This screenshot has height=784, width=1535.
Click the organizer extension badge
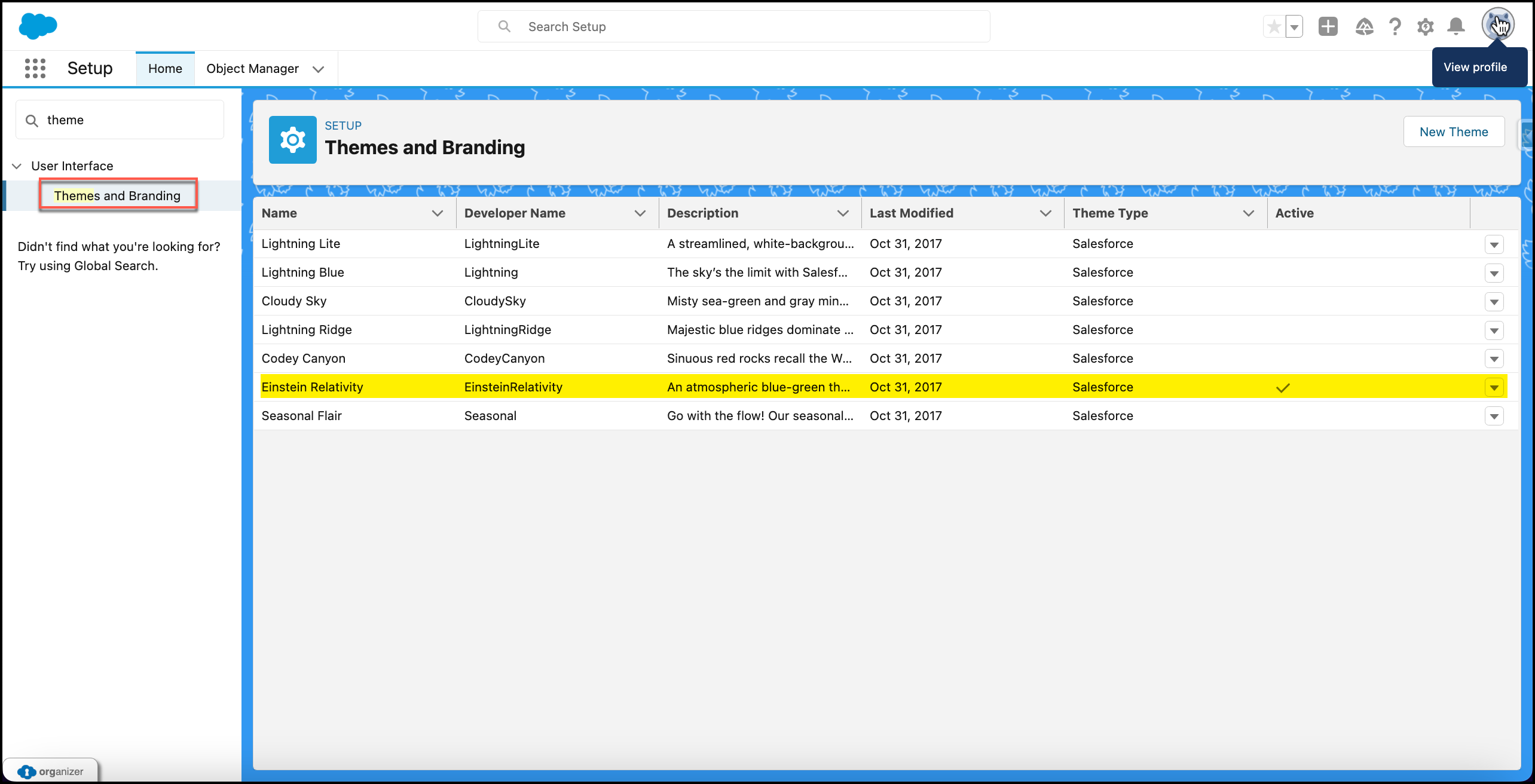[x=51, y=771]
